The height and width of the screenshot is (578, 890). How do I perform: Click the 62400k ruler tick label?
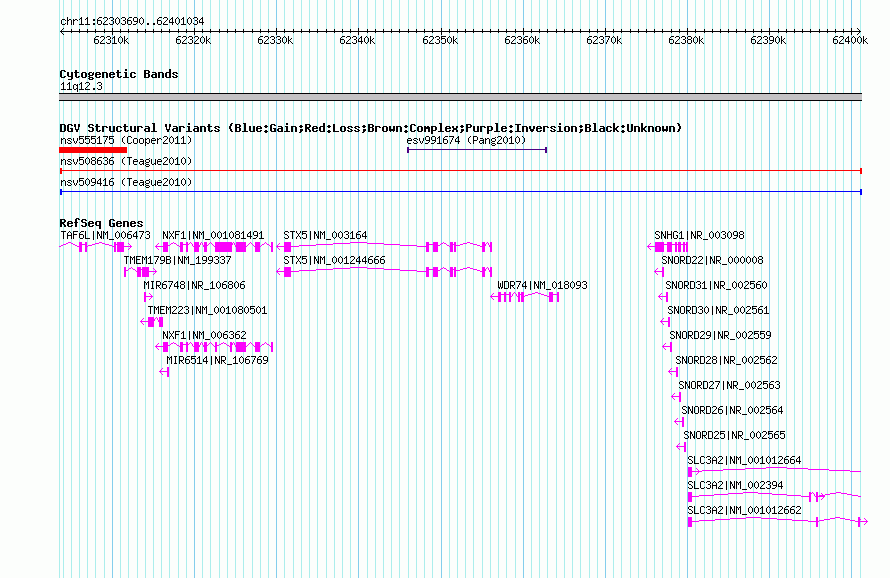850,40
